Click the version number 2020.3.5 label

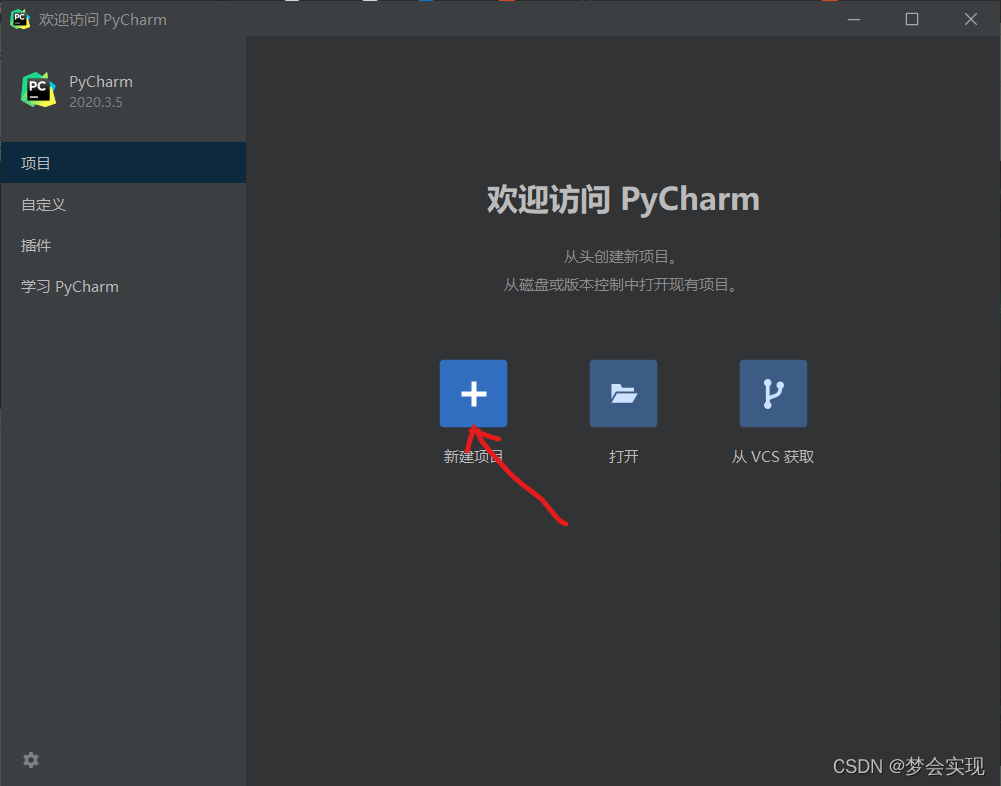96,102
